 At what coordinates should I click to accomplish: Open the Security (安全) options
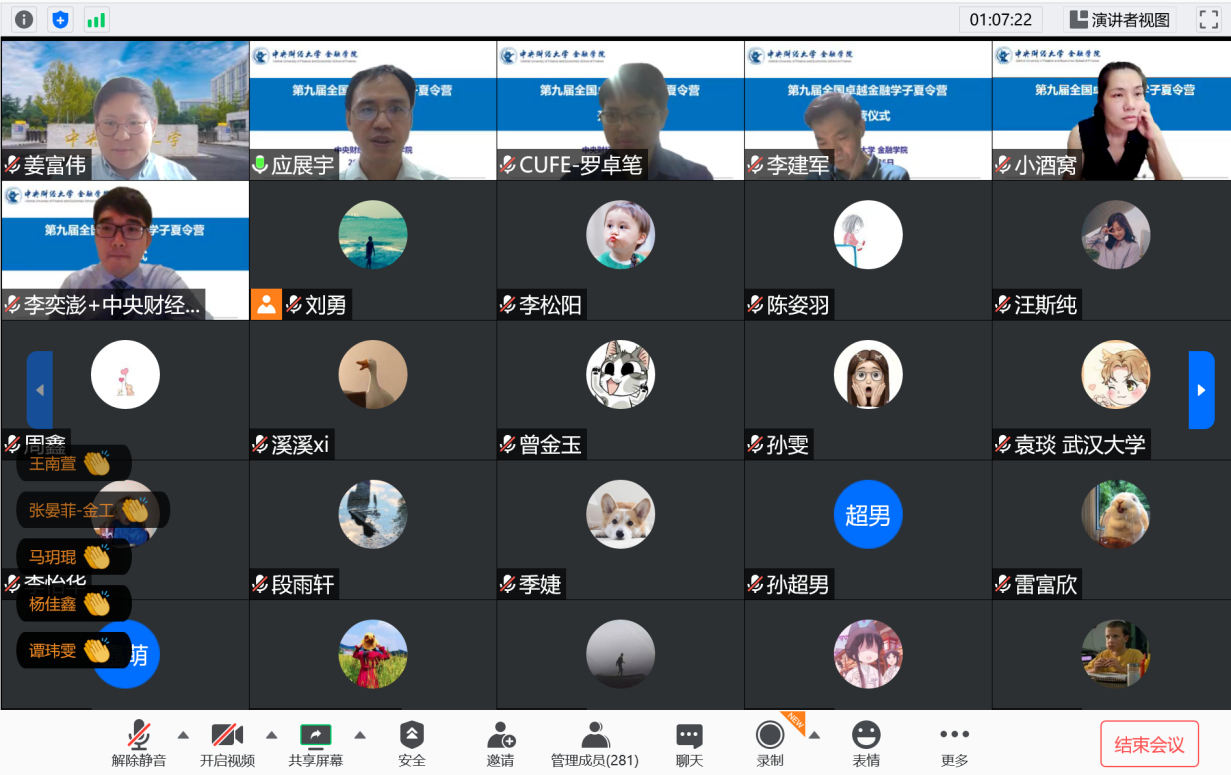[x=412, y=744]
